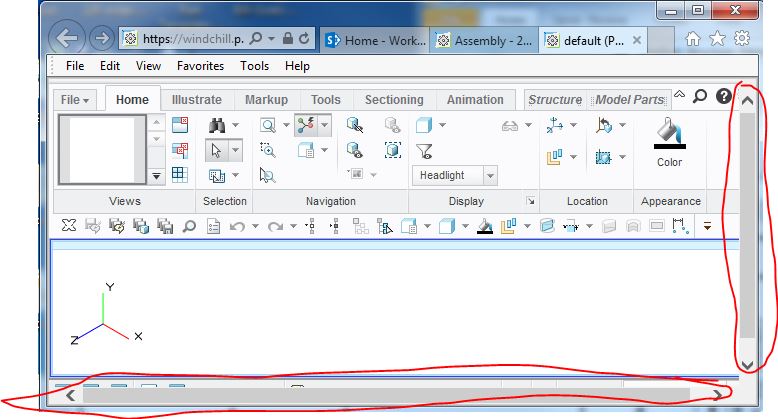Click the checklist document icon in quick toolbar
Screen dimensions: 778x419
click(213, 226)
